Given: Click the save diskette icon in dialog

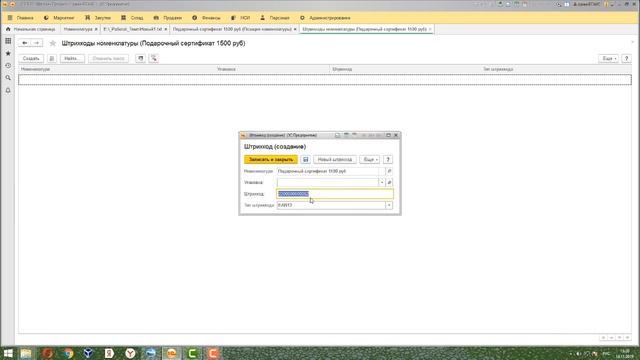Looking at the screenshot, I should point(305,160).
